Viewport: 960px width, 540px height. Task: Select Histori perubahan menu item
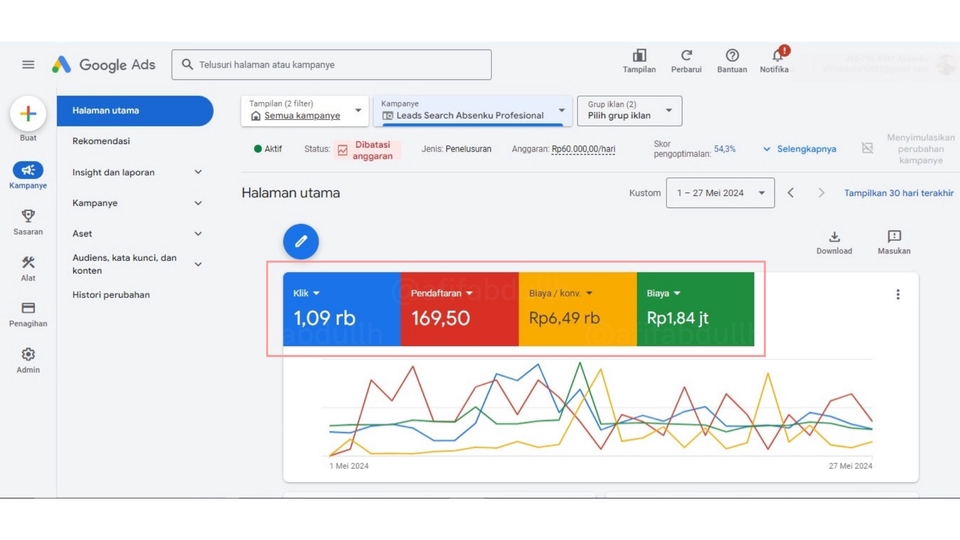pyautogui.click(x=111, y=295)
